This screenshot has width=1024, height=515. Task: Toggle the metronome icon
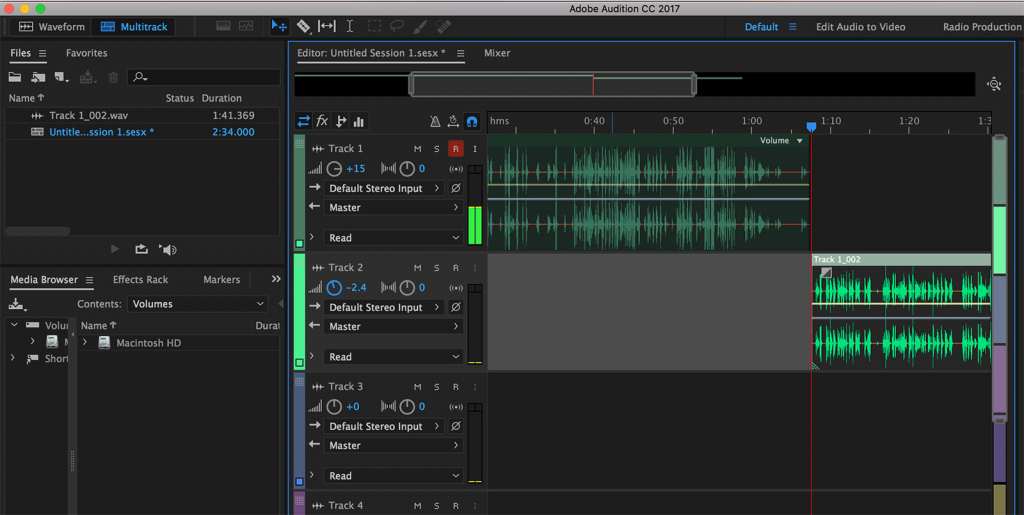click(x=435, y=122)
